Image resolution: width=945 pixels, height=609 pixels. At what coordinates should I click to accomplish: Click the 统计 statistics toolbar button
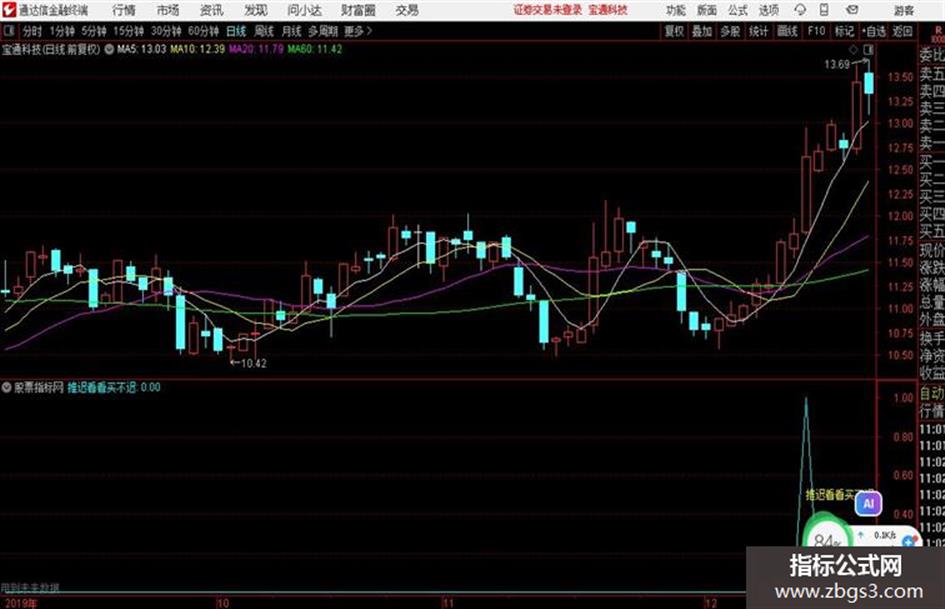pyautogui.click(x=759, y=31)
